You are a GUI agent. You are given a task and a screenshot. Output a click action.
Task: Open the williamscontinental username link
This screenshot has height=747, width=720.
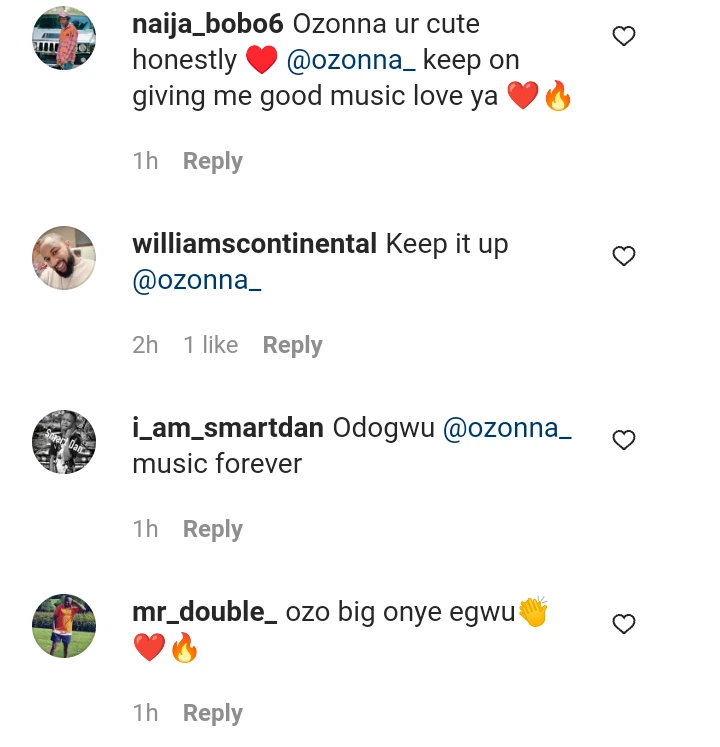pos(254,244)
